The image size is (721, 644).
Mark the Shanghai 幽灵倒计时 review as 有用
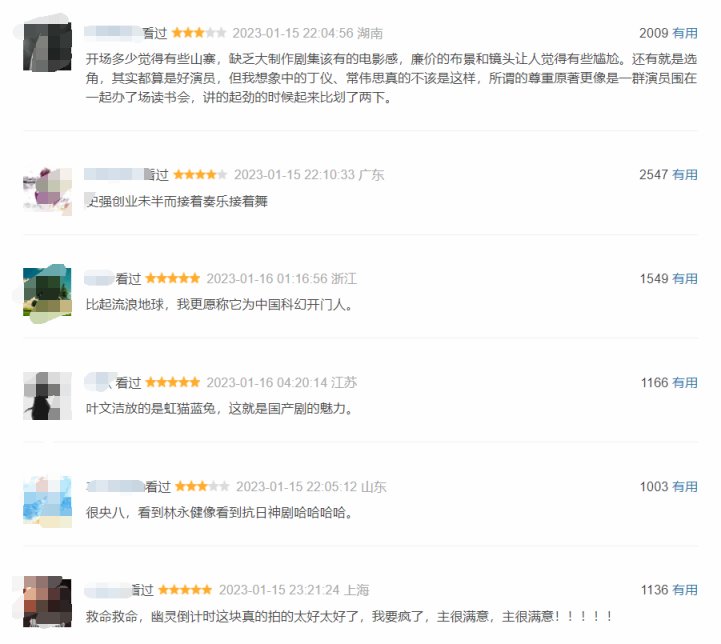click(x=685, y=590)
